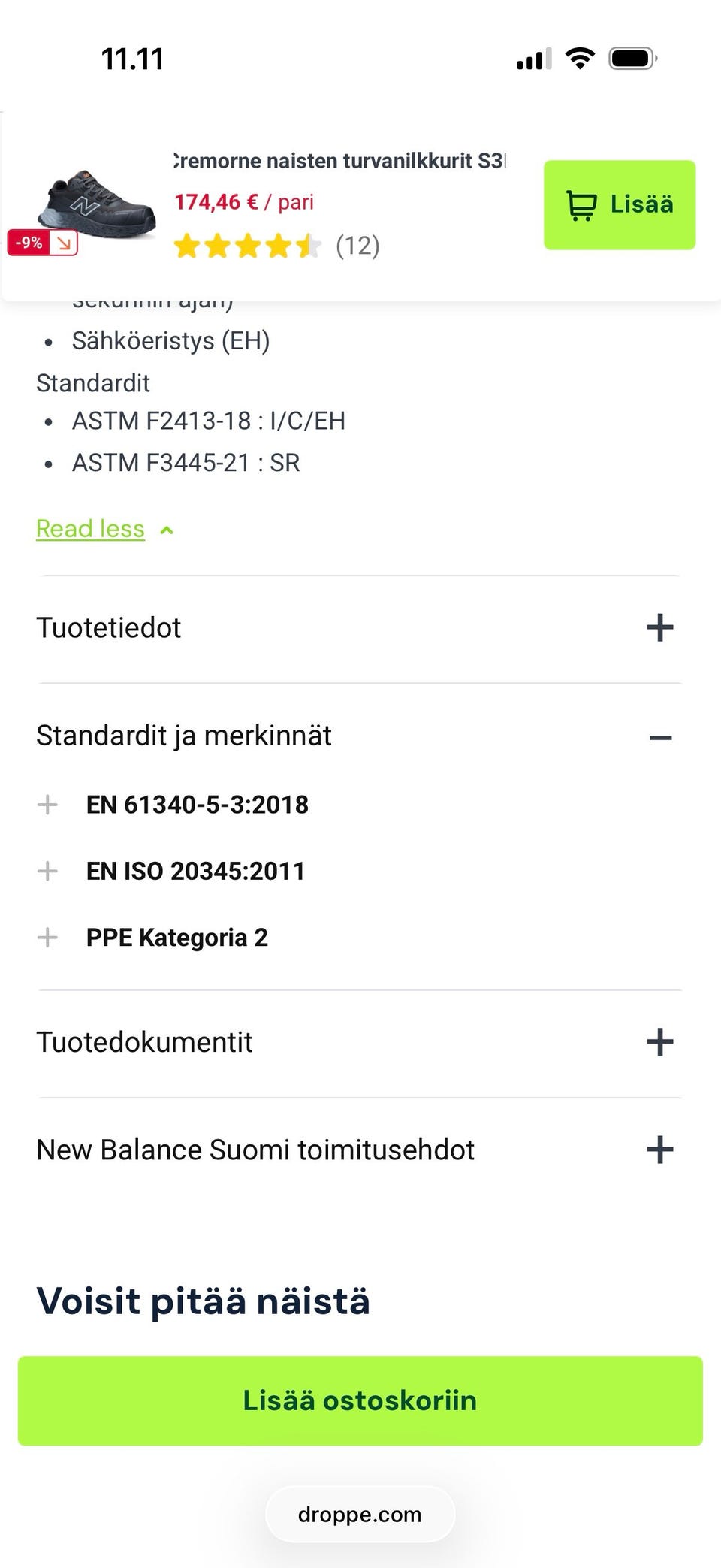Tap the Read less chevron arrow
This screenshot has width=721, height=1568.
167,530
